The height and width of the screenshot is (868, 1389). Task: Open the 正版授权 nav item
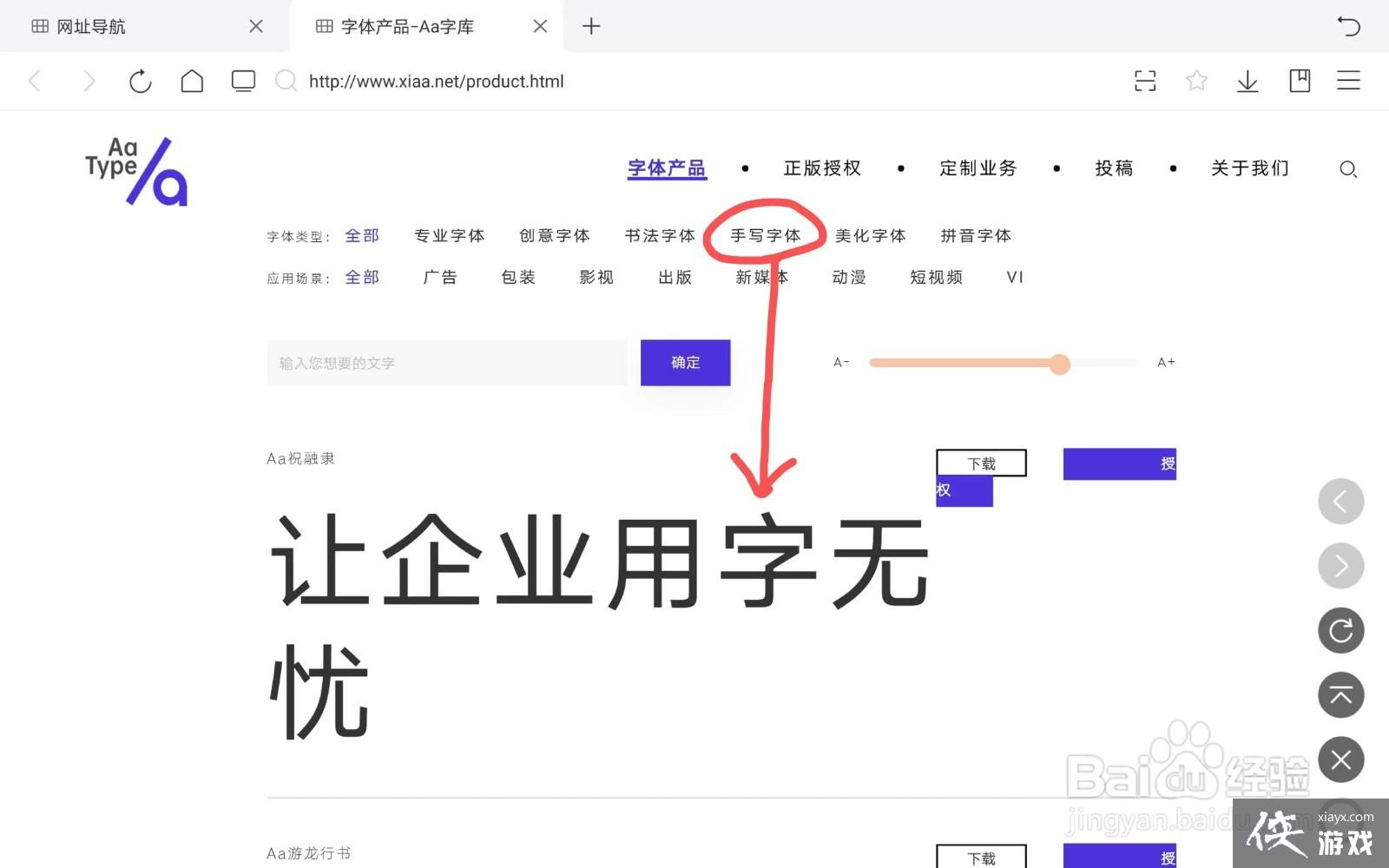(822, 168)
